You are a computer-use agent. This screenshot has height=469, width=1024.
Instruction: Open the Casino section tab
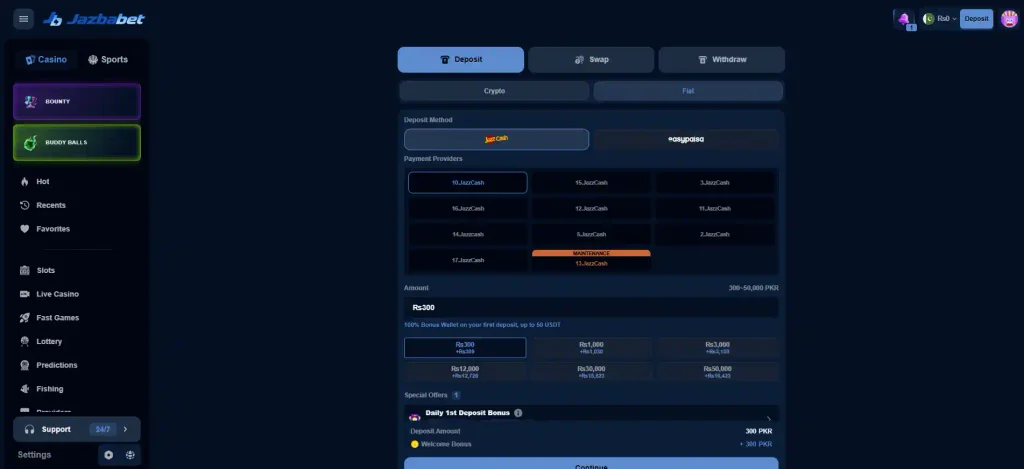[x=46, y=59]
